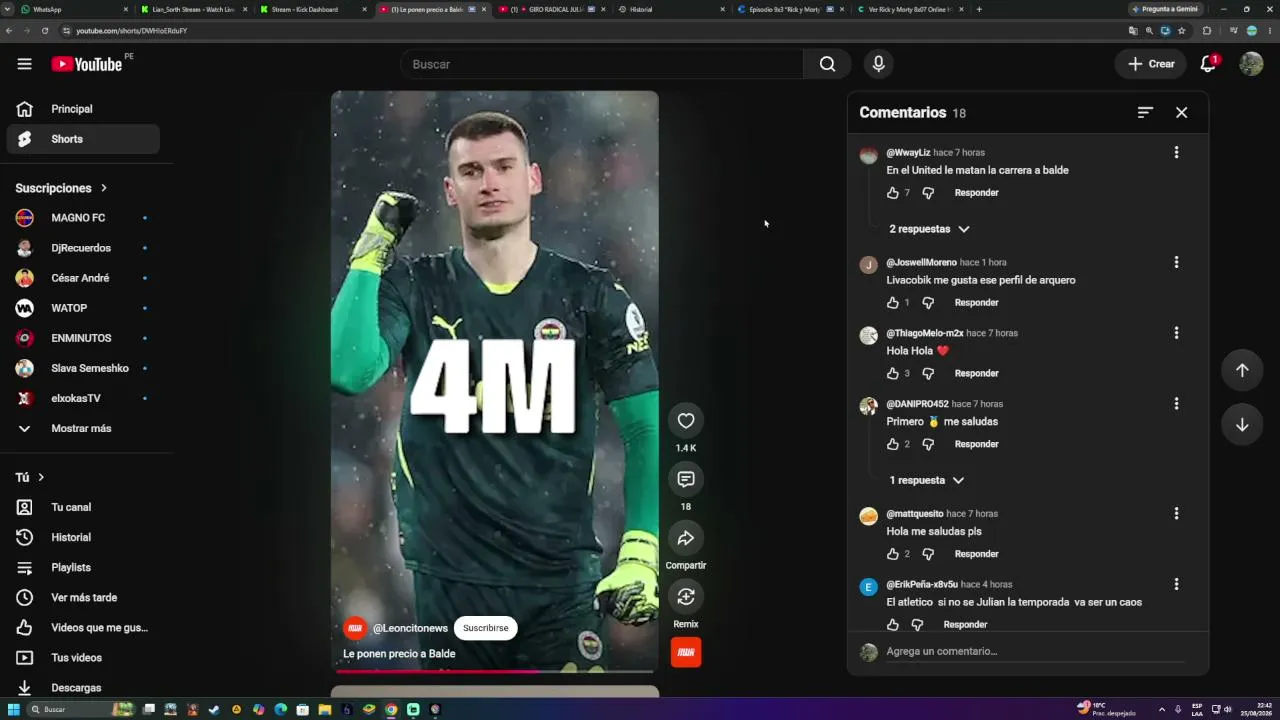The height and width of the screenshot is (720, 1280).
Task: Click the YouTube search field
Action: tap(602, 64)
